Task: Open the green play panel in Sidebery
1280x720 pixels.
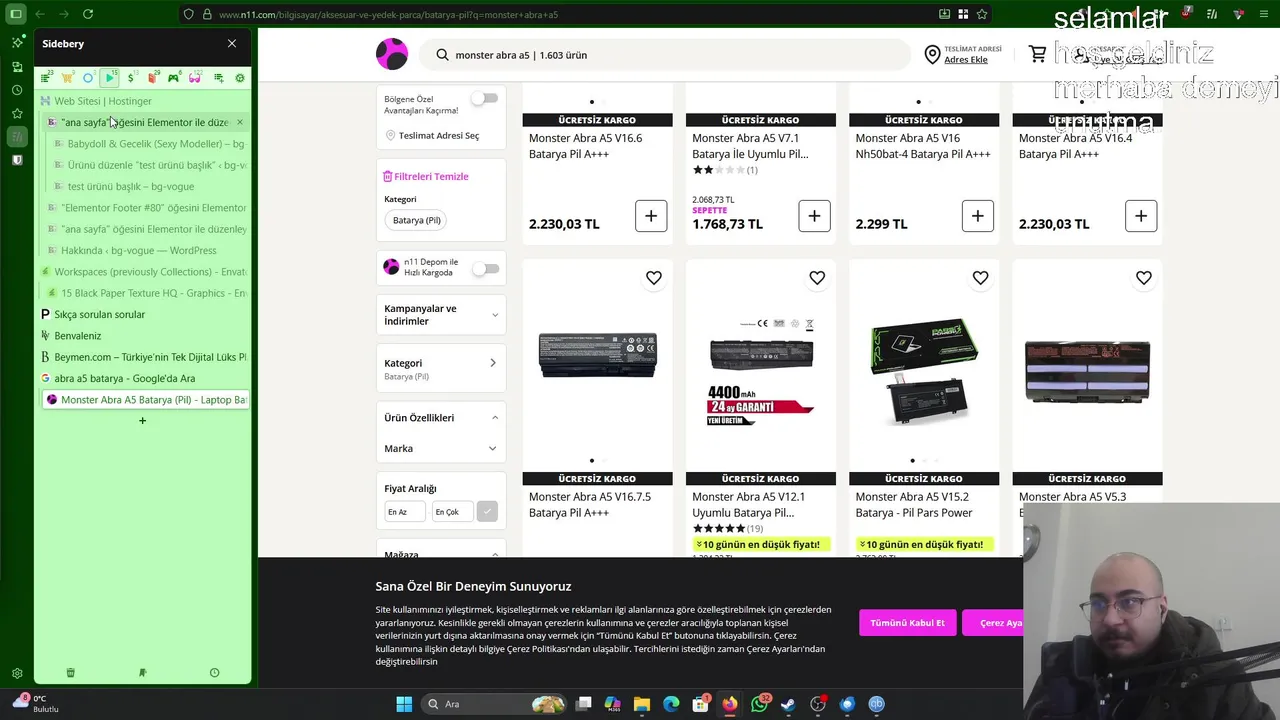Action: 110,77
